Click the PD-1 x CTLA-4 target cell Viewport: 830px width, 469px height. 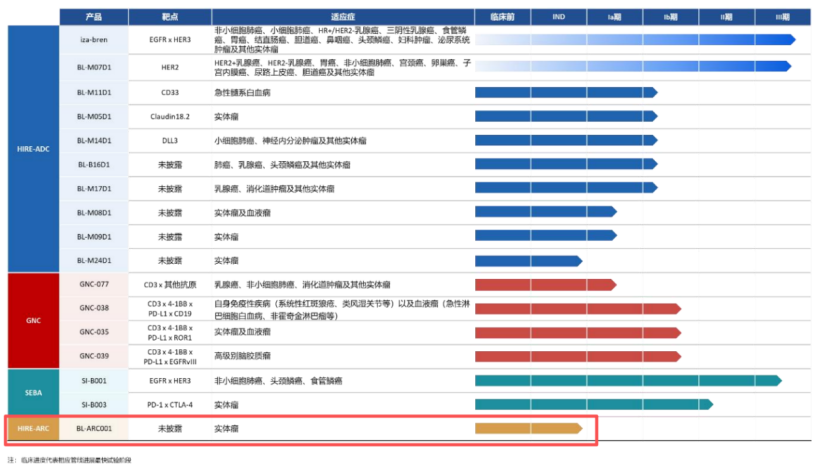point(170,405)
